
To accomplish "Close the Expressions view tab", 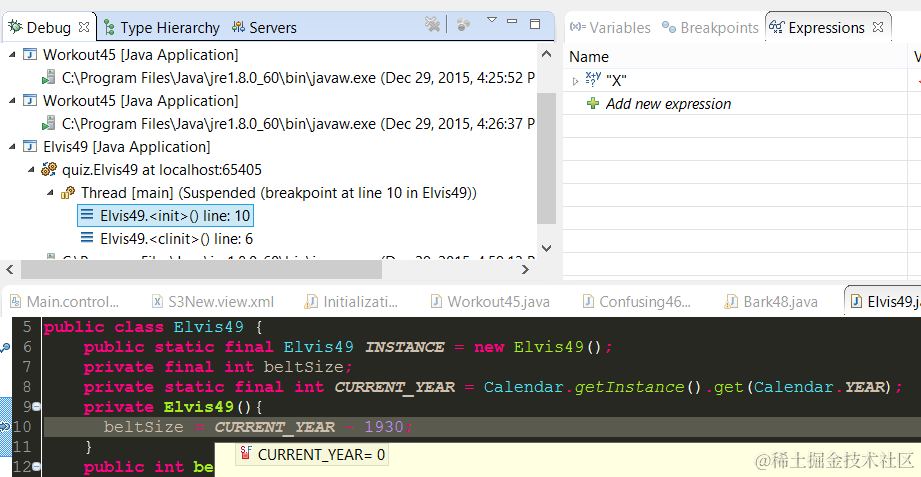I will tap(878, 27).
